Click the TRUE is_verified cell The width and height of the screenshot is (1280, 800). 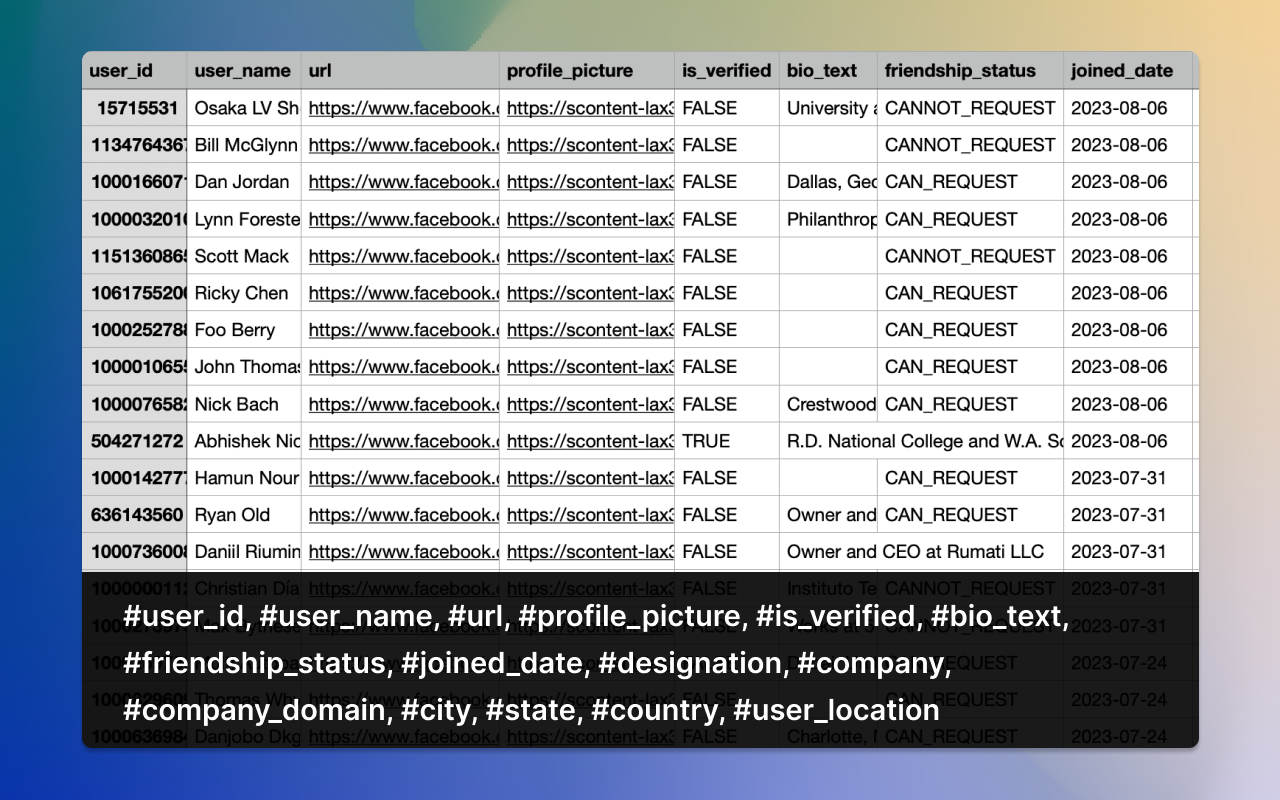click(x=727, y=441)
